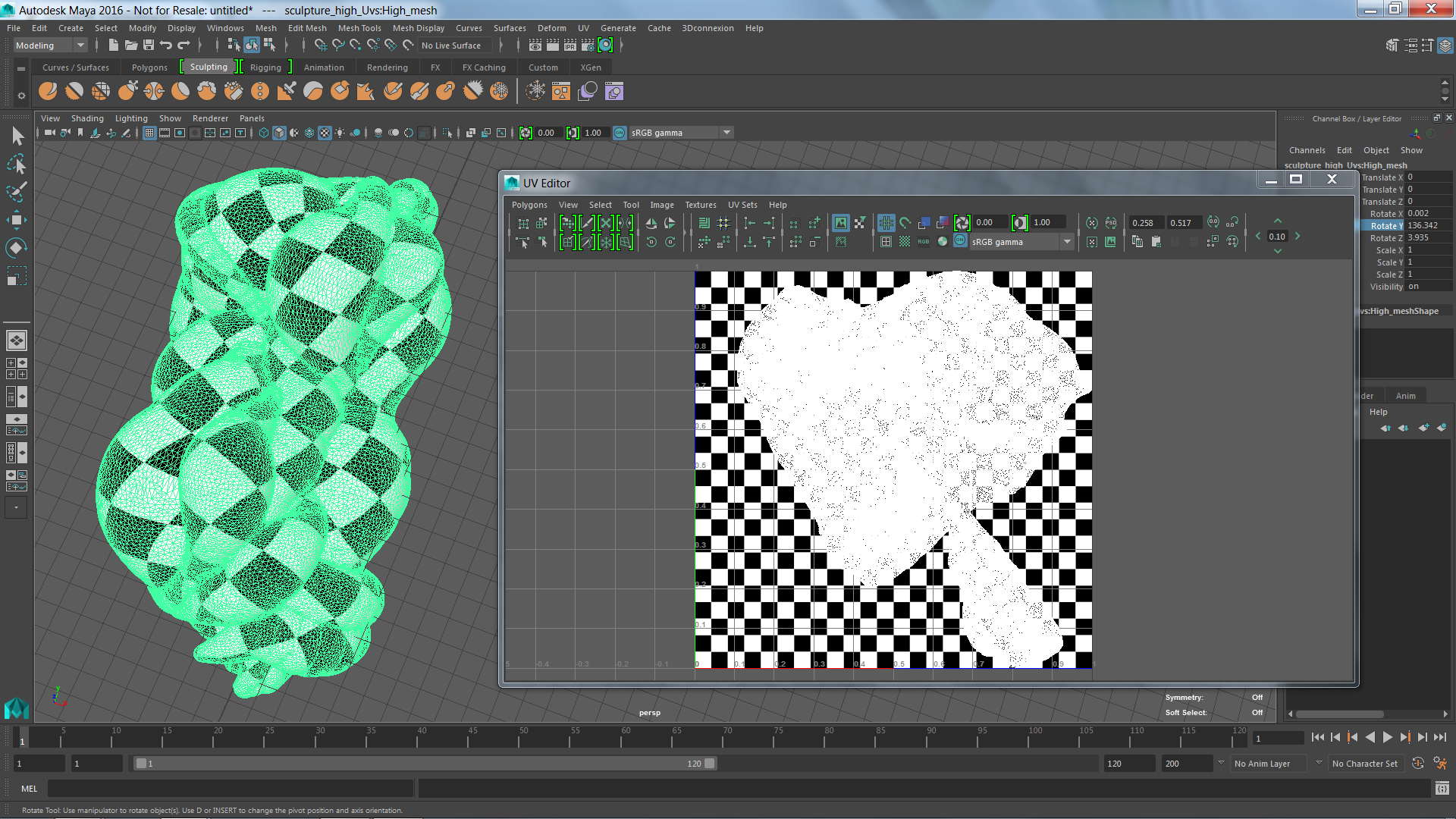Increase UV nudge step with up arrow
Image resolution: width=1456 pixels, height=819 pixels.
pos(1278,221)
